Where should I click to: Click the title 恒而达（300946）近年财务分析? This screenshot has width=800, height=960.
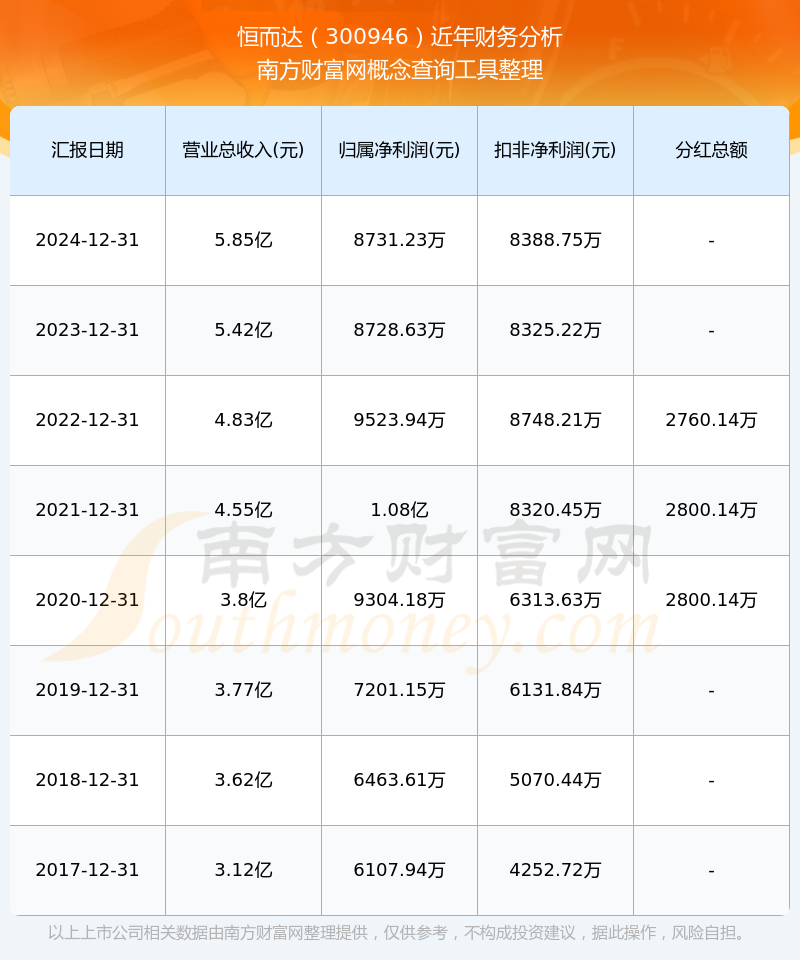[x=400, y=37]
